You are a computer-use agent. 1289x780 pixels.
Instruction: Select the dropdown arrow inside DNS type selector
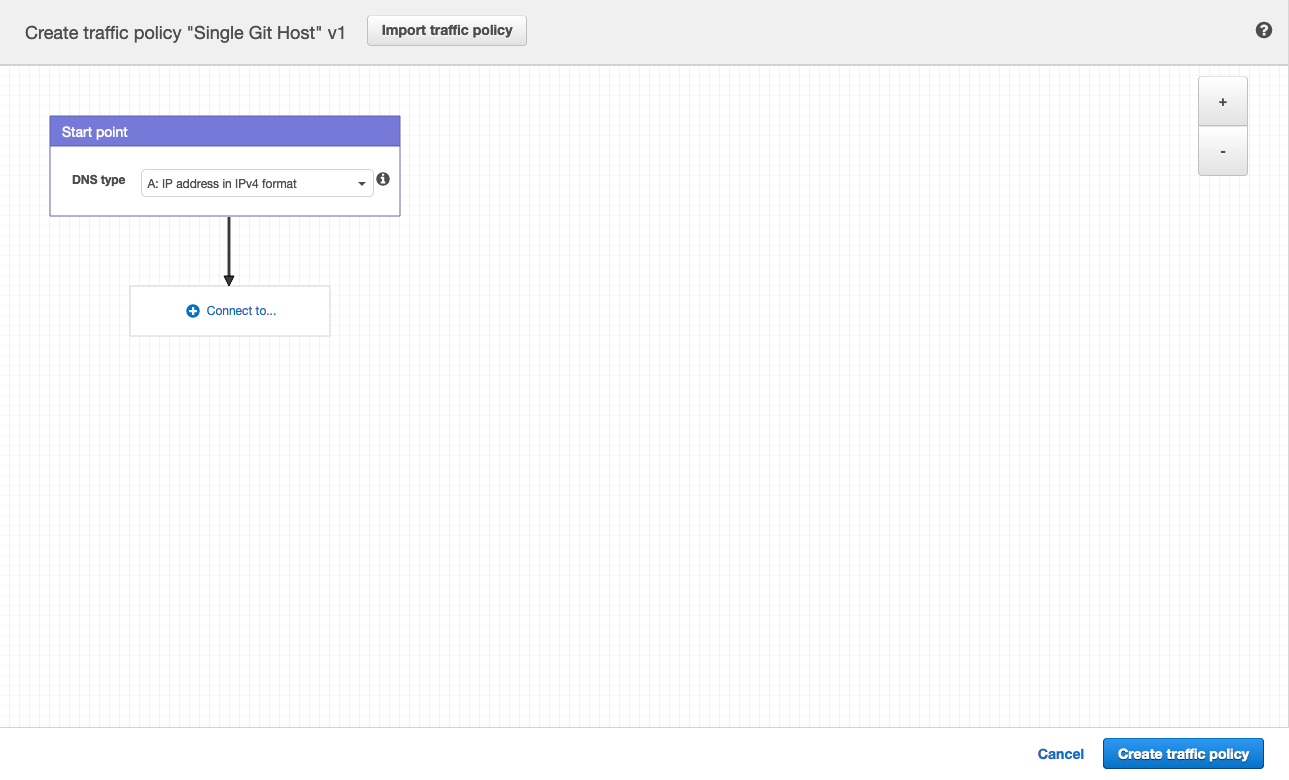[361, 183]
